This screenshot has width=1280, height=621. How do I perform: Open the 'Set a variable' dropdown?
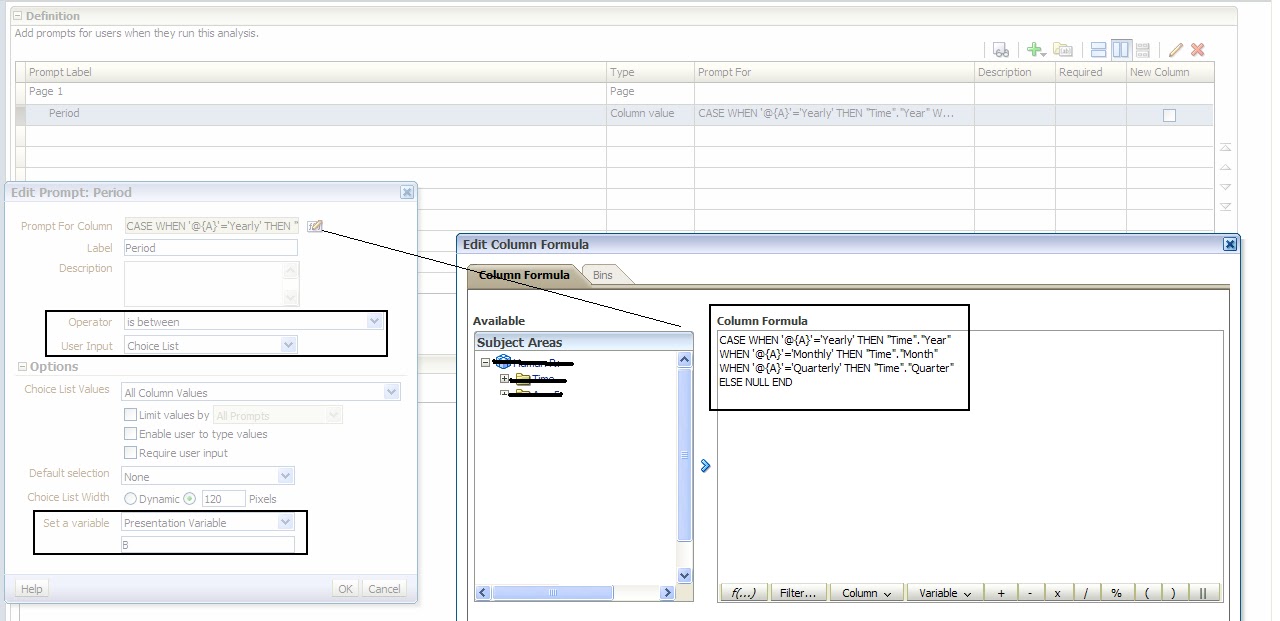tap(288, 522)
